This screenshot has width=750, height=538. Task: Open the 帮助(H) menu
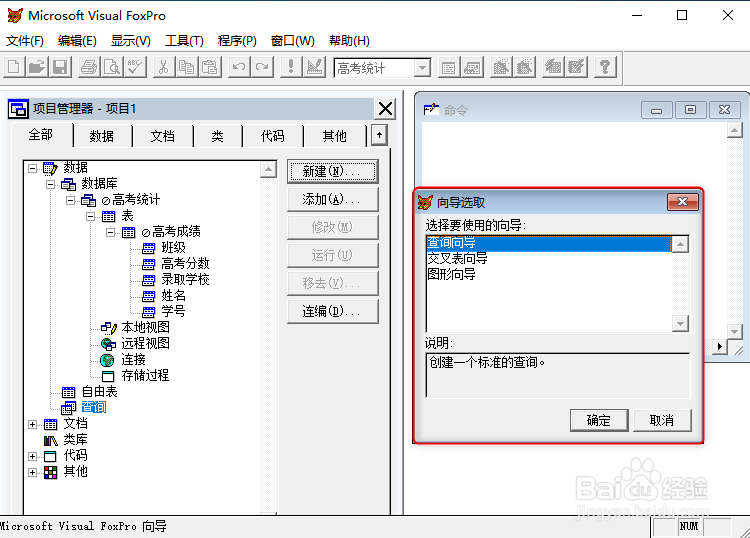(x=349, y=41)
